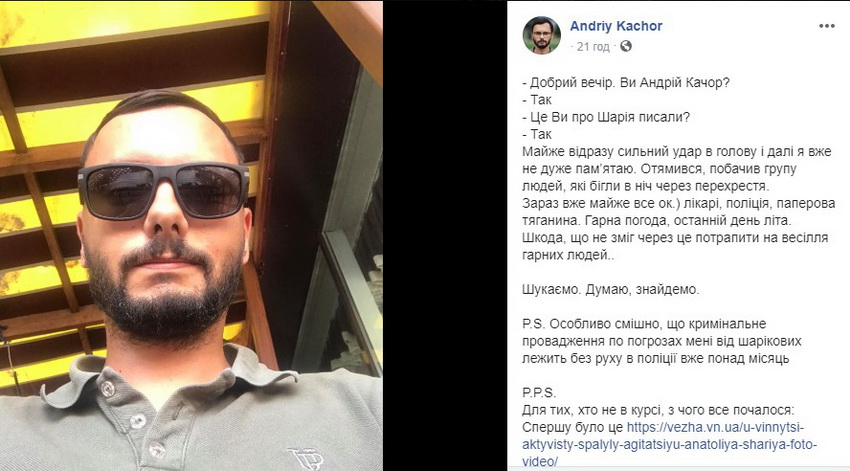The image size is (850, 471).
Task: Click the line 'Для тих, хто не в курсі'
Action: [x=658, y=410]
